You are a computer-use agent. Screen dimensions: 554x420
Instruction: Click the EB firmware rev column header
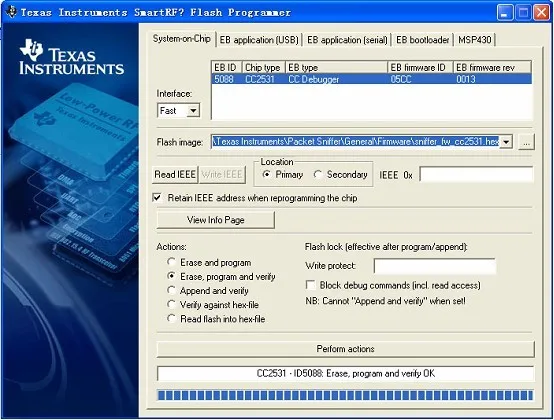[492, 67]
